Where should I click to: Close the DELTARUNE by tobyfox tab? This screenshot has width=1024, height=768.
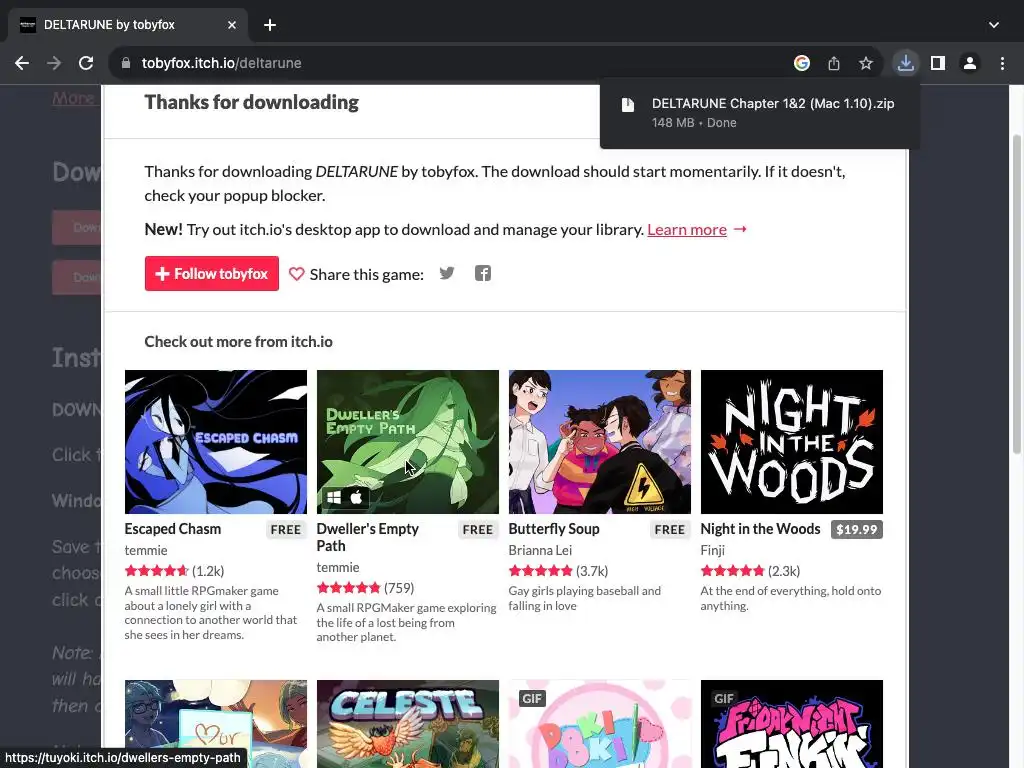pos(232,25)
